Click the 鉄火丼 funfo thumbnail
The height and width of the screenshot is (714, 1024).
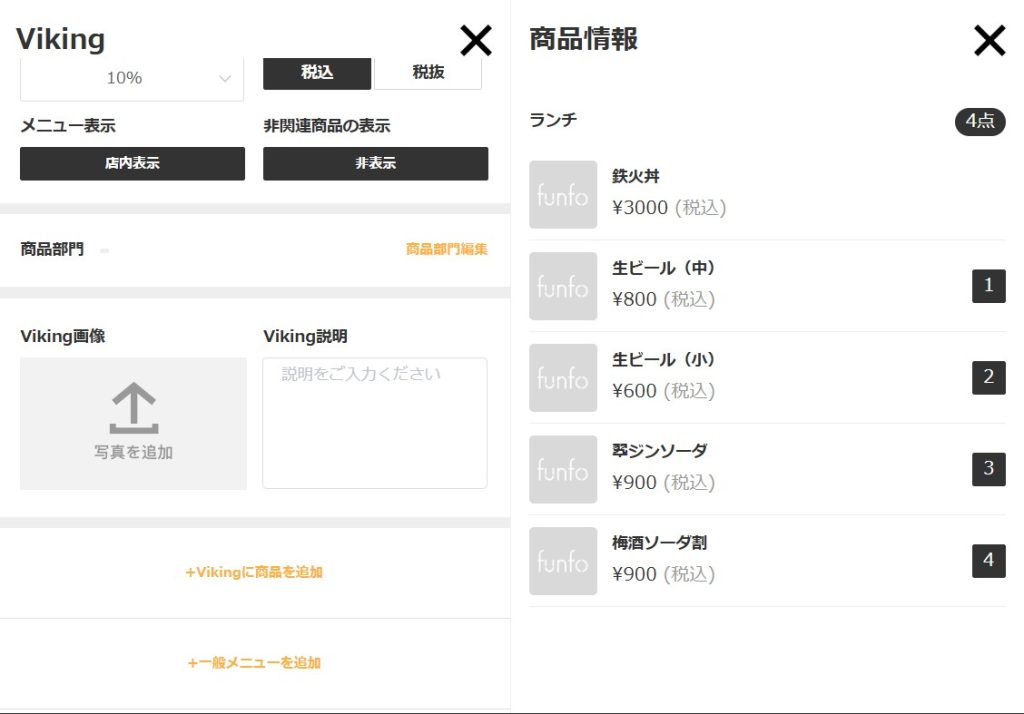[x=563, y=195]
